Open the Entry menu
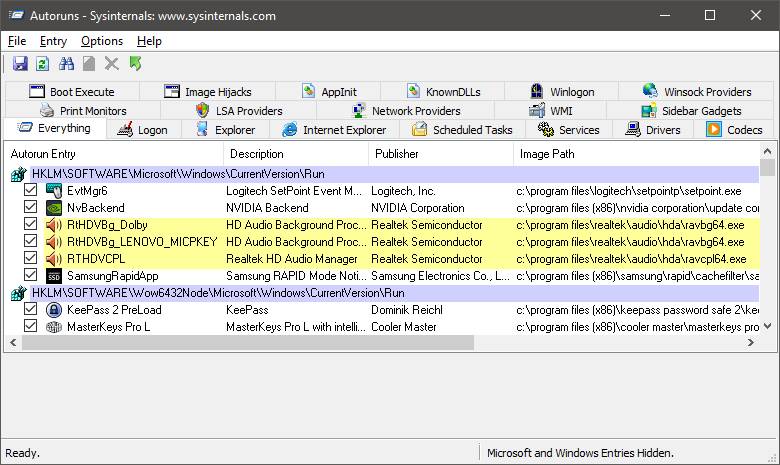Screen dimensions: 780x465 coord(53,41)
